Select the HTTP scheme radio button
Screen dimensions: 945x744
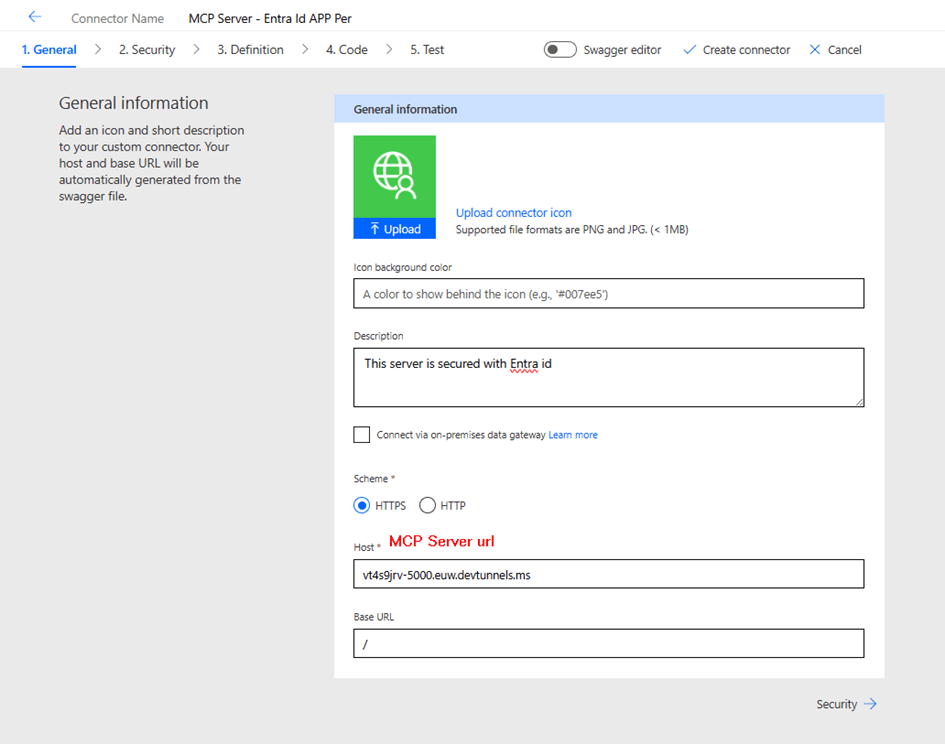(428, 506)
